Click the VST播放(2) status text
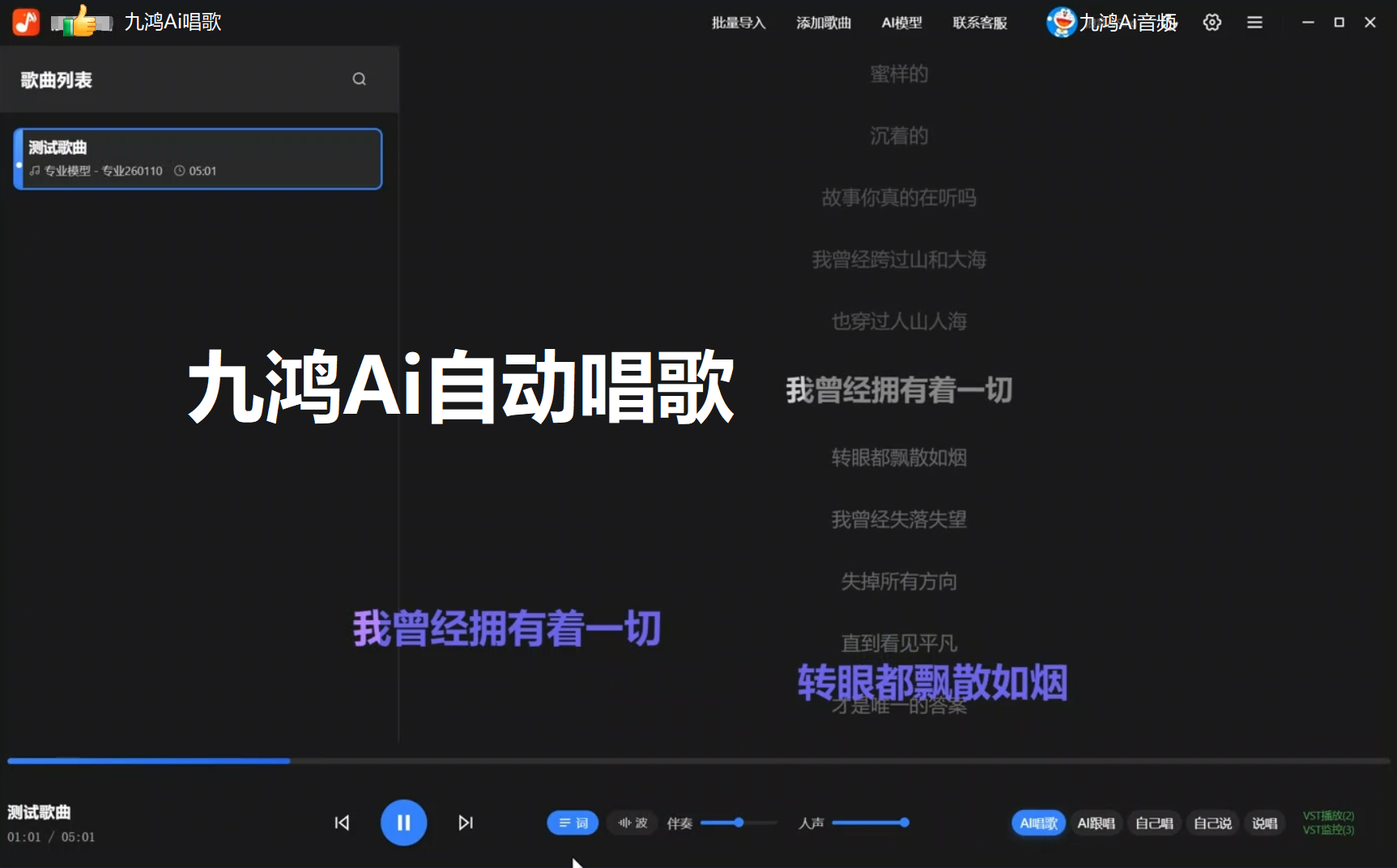 1328,815
